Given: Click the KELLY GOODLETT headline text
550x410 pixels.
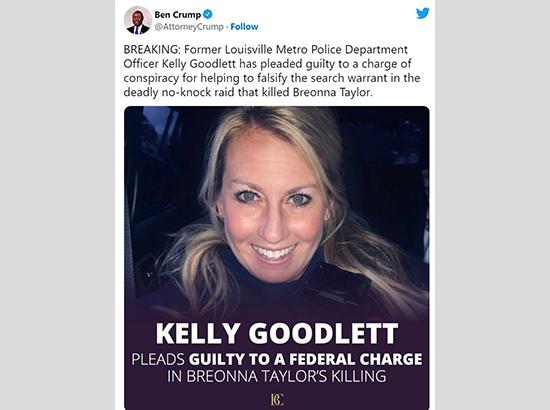Looking at the screenshot, I should (x=277, y=334).
